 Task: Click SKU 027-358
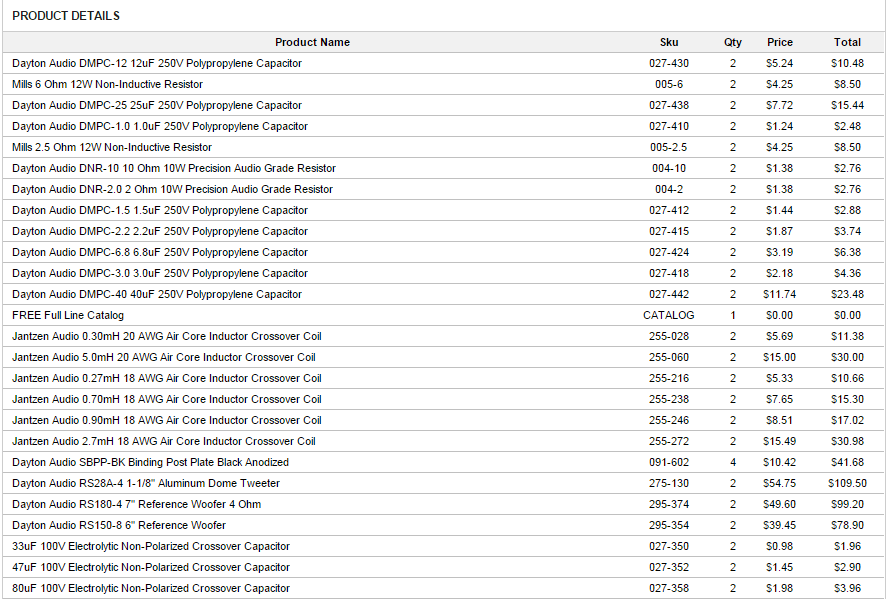pos(669,588)
